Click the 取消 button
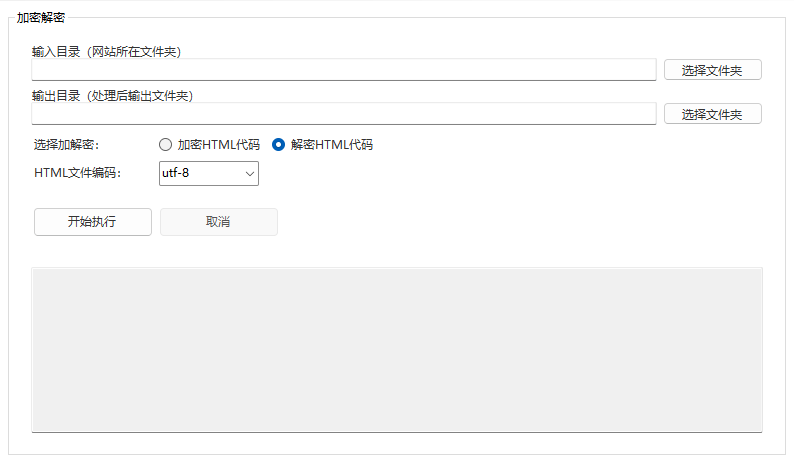Image resolution: width=794 pixels, height=459 pixels. (x=218, y=222)
